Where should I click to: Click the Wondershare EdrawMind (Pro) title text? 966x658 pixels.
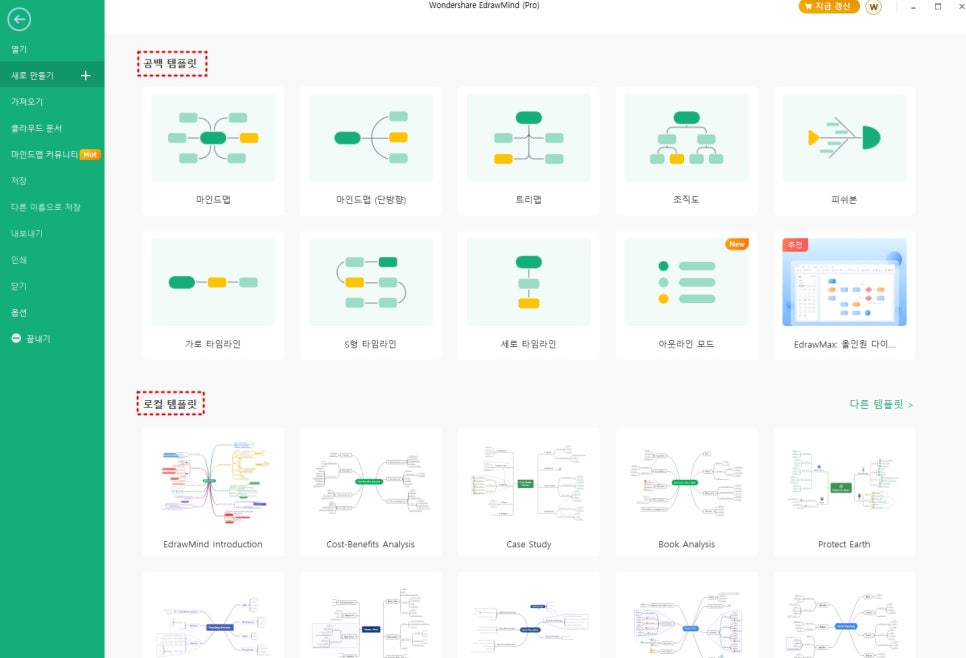coord(484,5)
